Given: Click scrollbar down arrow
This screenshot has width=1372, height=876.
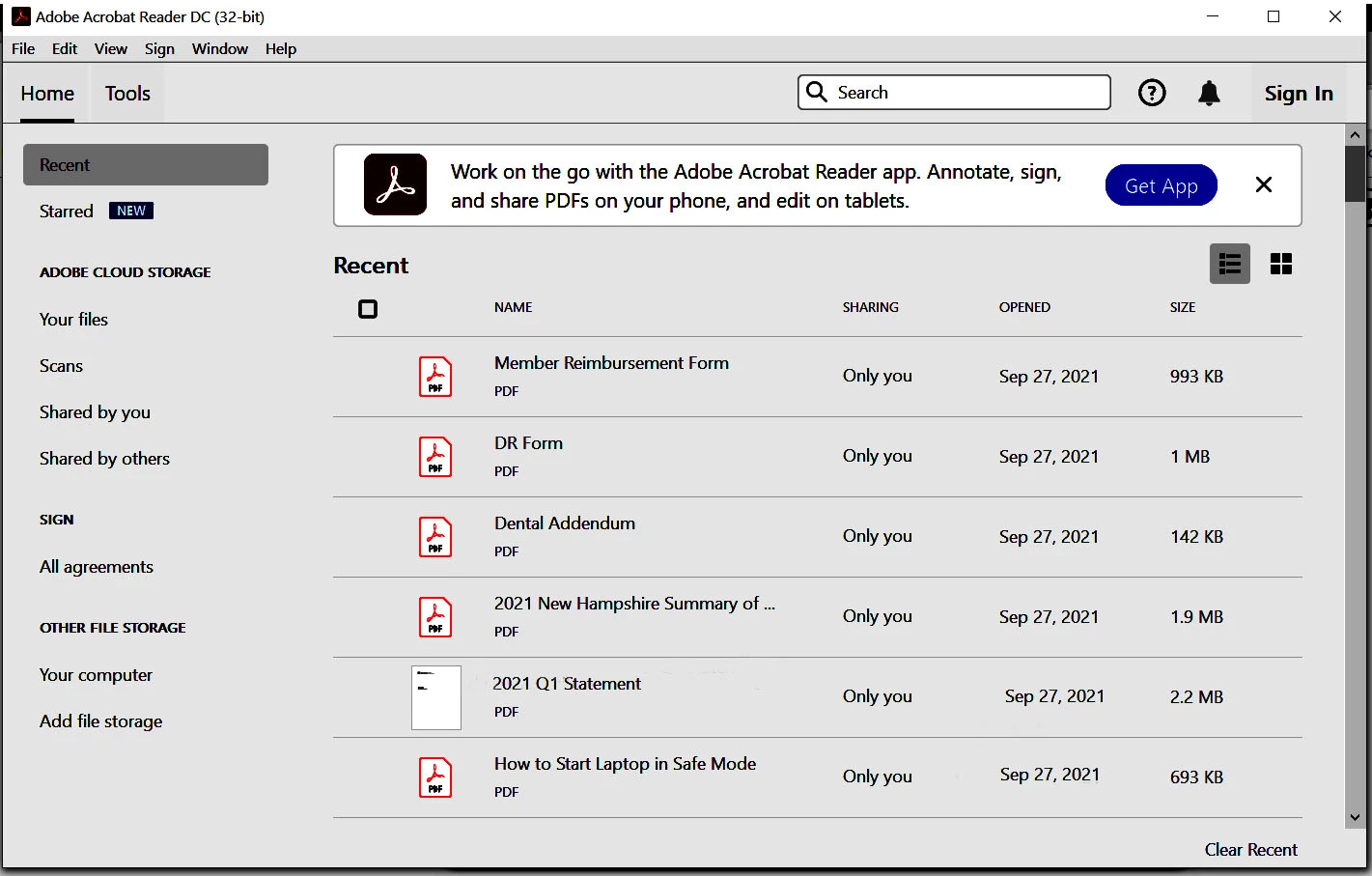Looking at the screenshot, I should (1356, 817).
